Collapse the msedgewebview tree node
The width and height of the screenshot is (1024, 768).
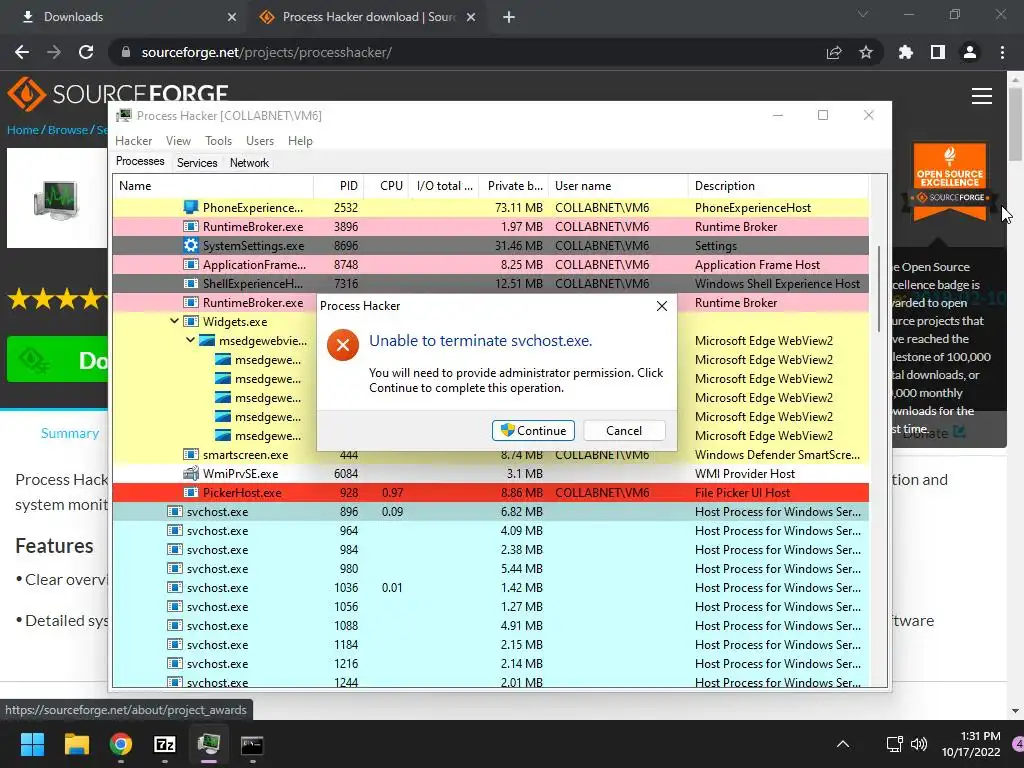click(190, 340)
